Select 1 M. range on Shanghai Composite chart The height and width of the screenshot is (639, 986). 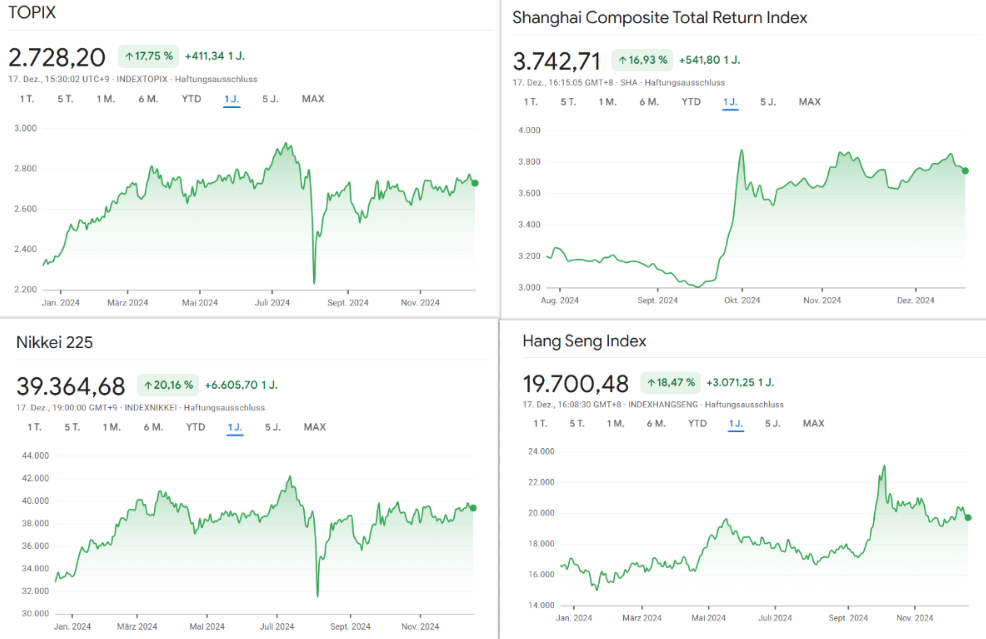pyautogui.click(x=607, y=102)
